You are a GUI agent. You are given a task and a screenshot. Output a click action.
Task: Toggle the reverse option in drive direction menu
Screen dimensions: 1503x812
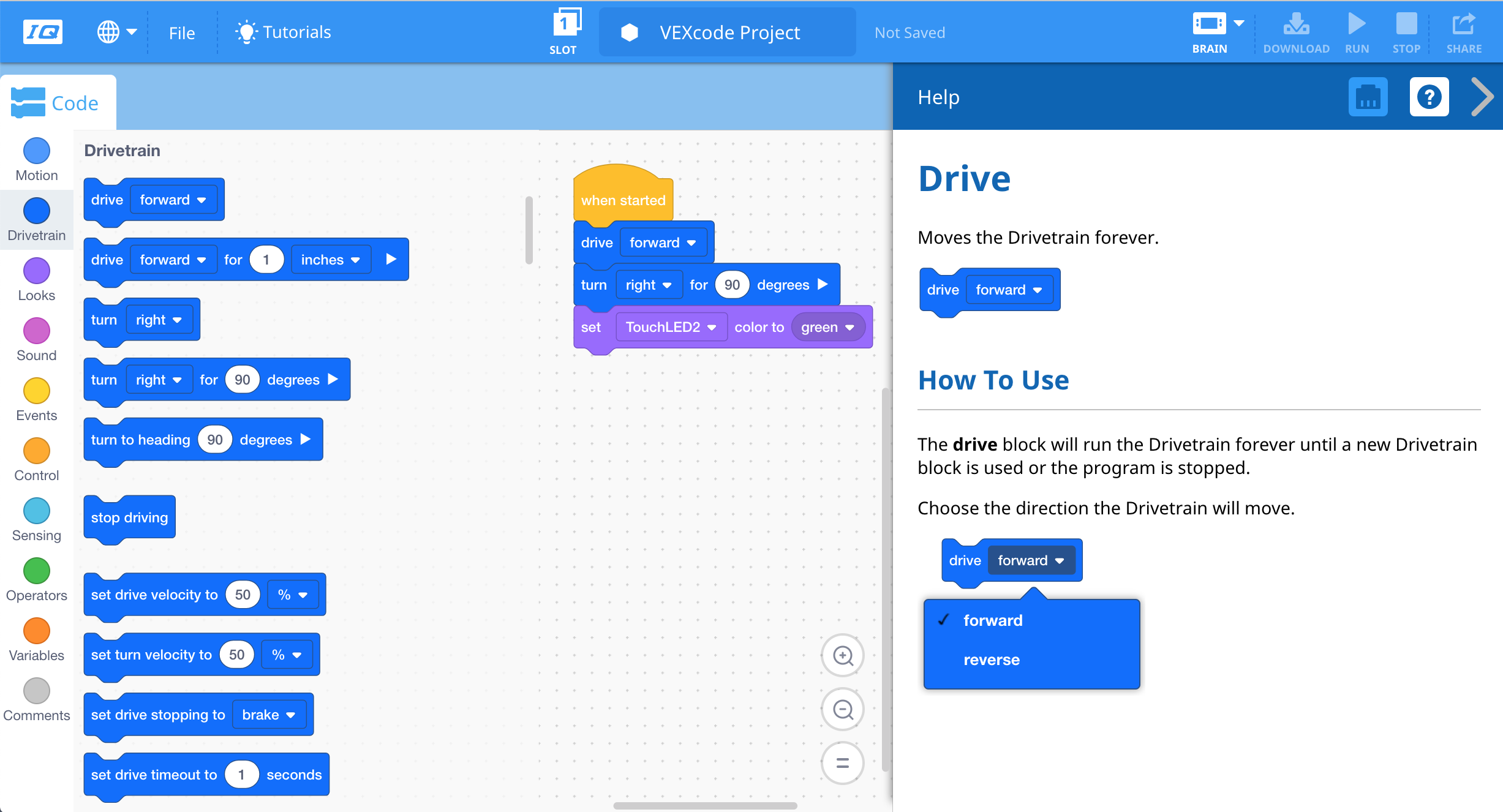coord(990,659)
